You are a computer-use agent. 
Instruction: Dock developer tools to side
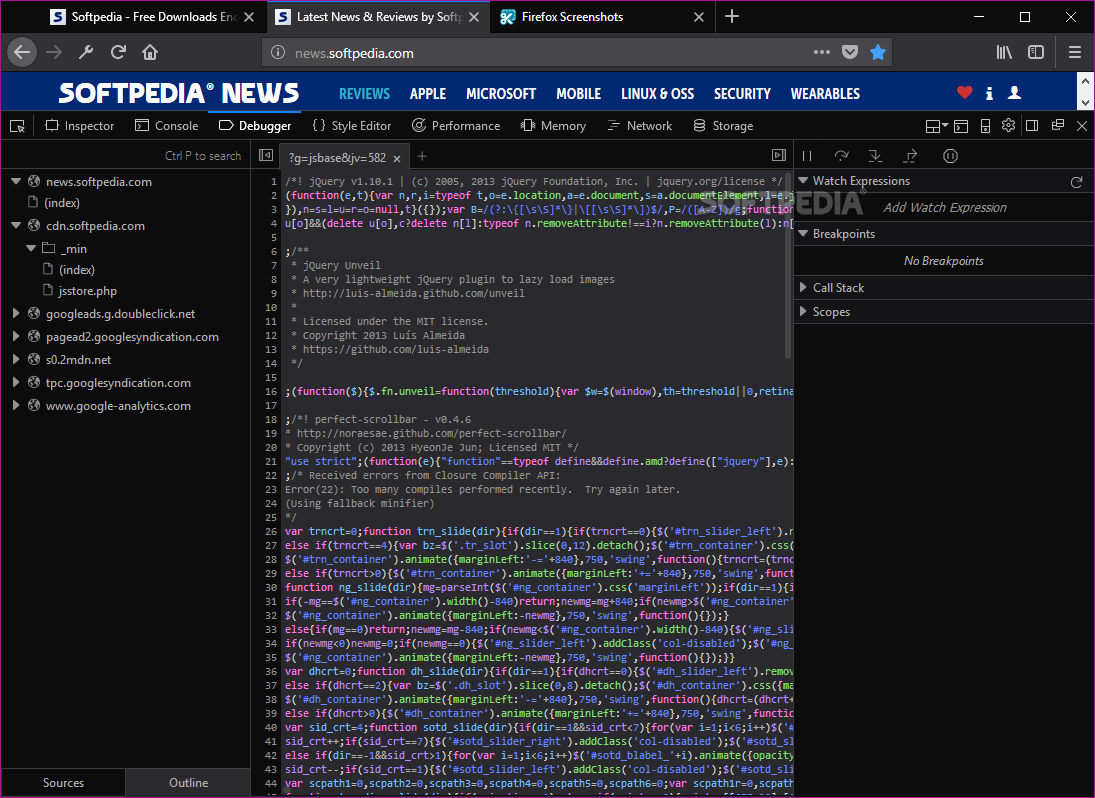(1032, 126)
